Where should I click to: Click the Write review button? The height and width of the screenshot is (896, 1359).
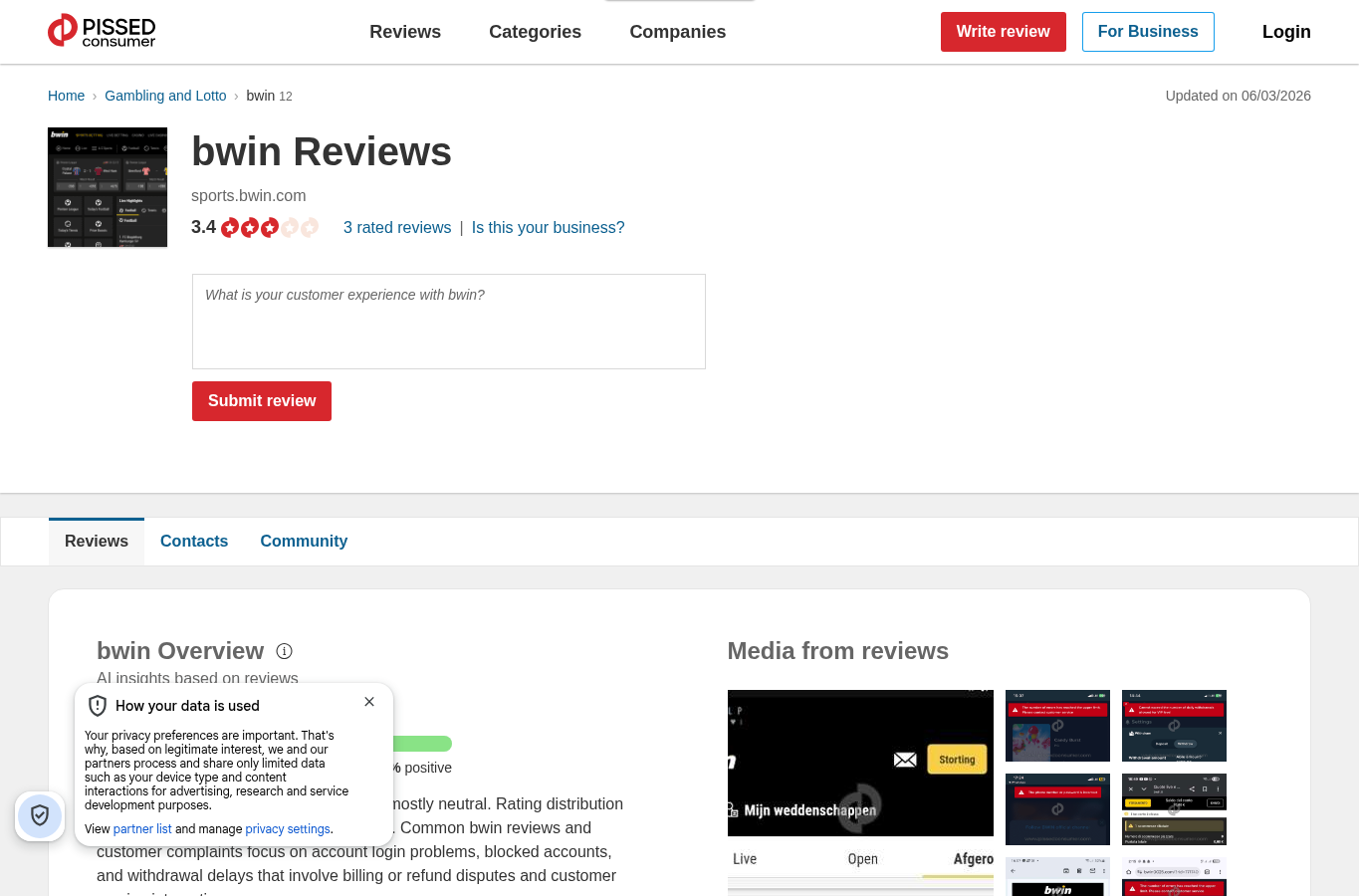tap(1004, 32)
